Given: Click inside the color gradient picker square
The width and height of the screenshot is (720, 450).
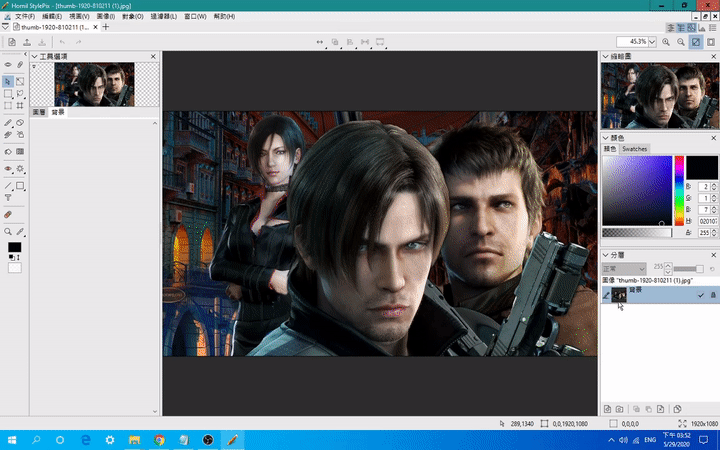Looking at the screenshot, I should click(x=637, y=191).
